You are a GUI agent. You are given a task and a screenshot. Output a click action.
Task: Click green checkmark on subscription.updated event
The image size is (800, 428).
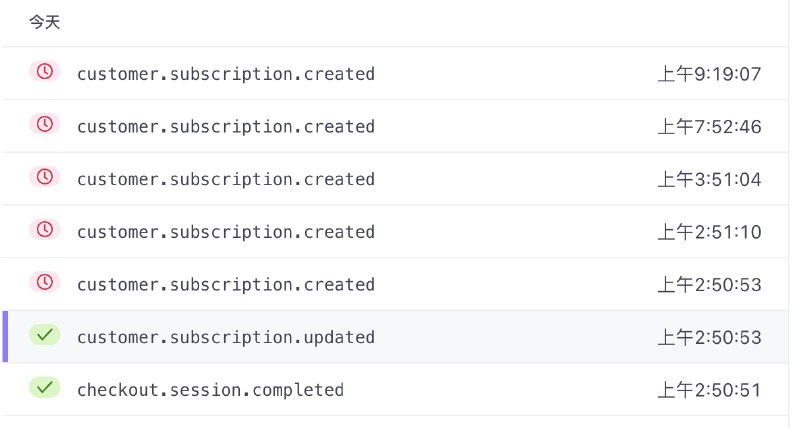tap(45, 335)
